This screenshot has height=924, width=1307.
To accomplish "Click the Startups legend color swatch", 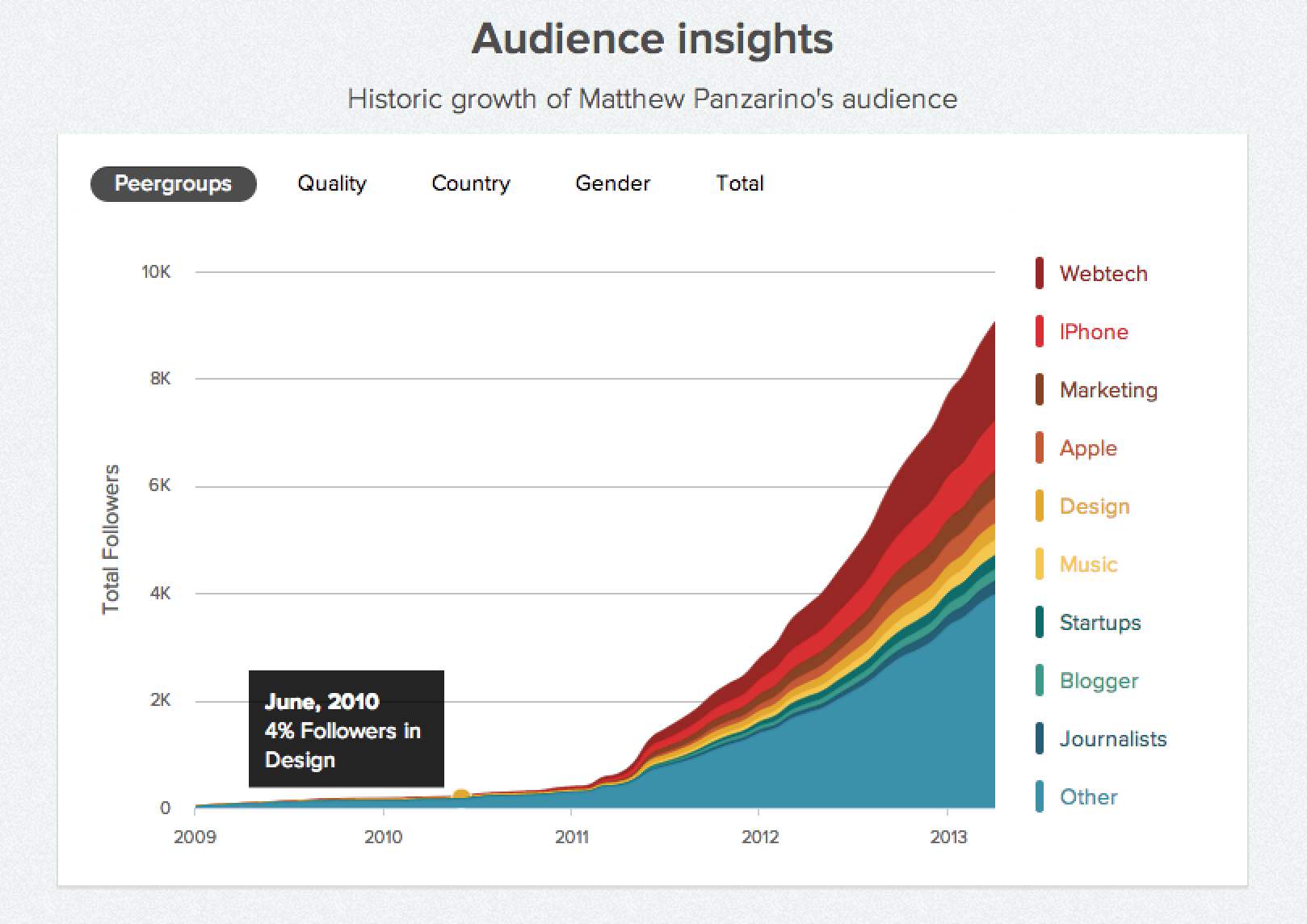I will pos(1040,622).
